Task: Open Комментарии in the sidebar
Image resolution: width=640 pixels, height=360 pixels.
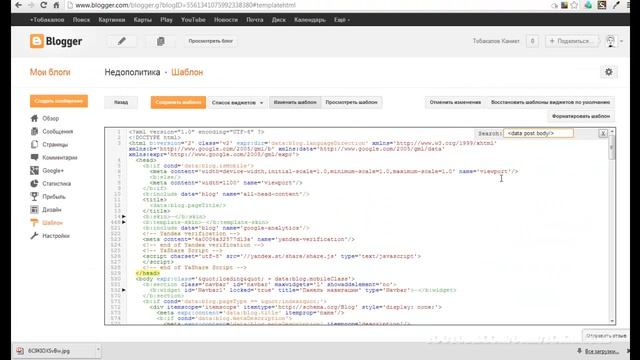Action: [60, 158]
